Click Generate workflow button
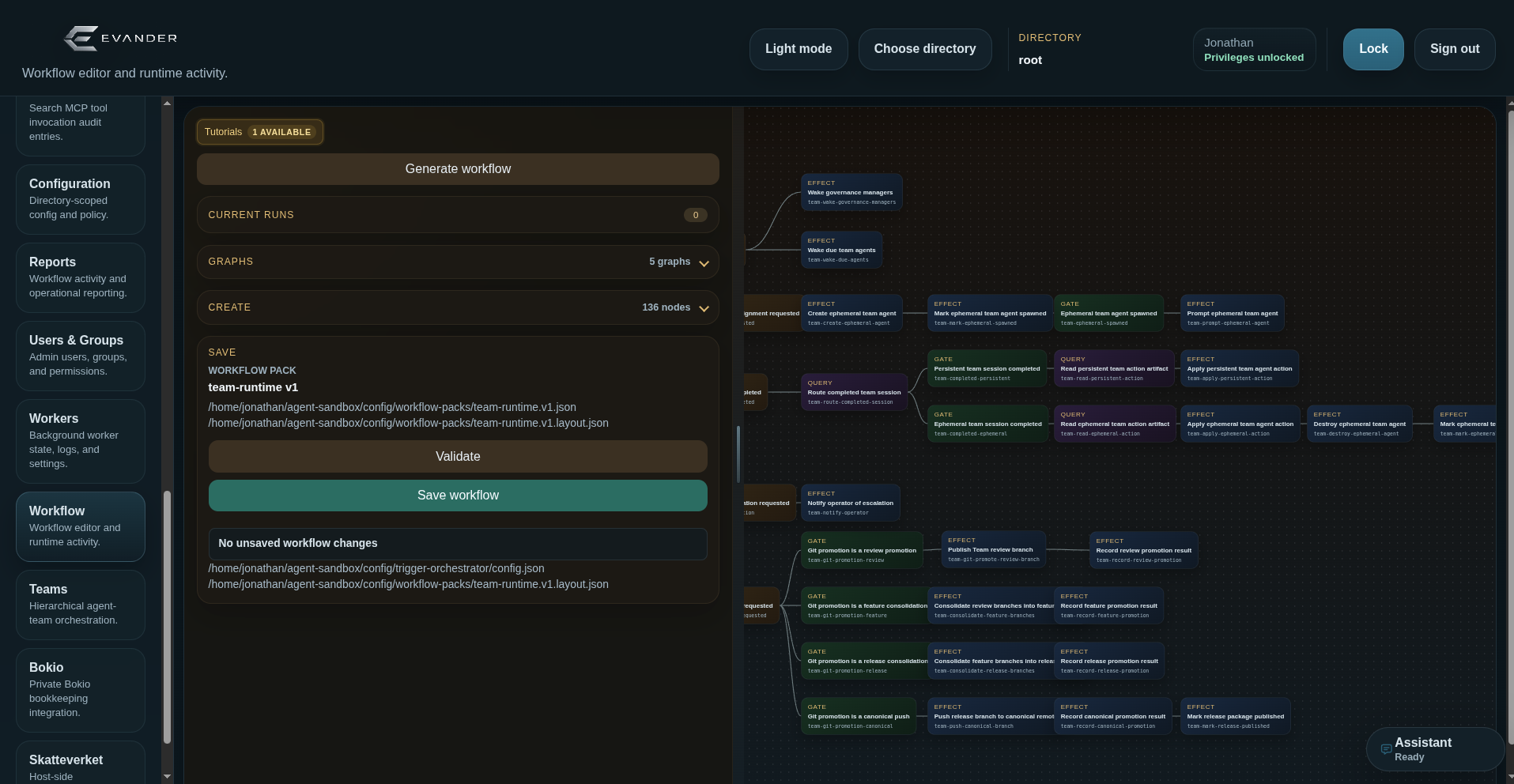This screenshot has width=1514, height=784. click(458, 169)
